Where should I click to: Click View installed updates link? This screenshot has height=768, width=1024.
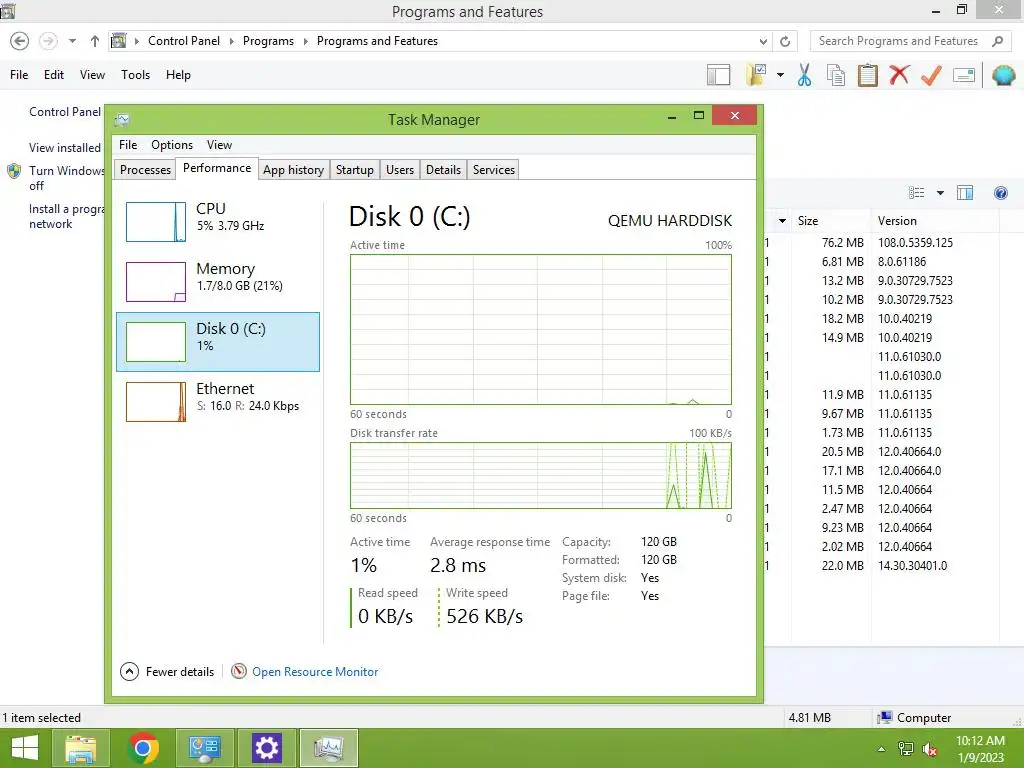65,148
